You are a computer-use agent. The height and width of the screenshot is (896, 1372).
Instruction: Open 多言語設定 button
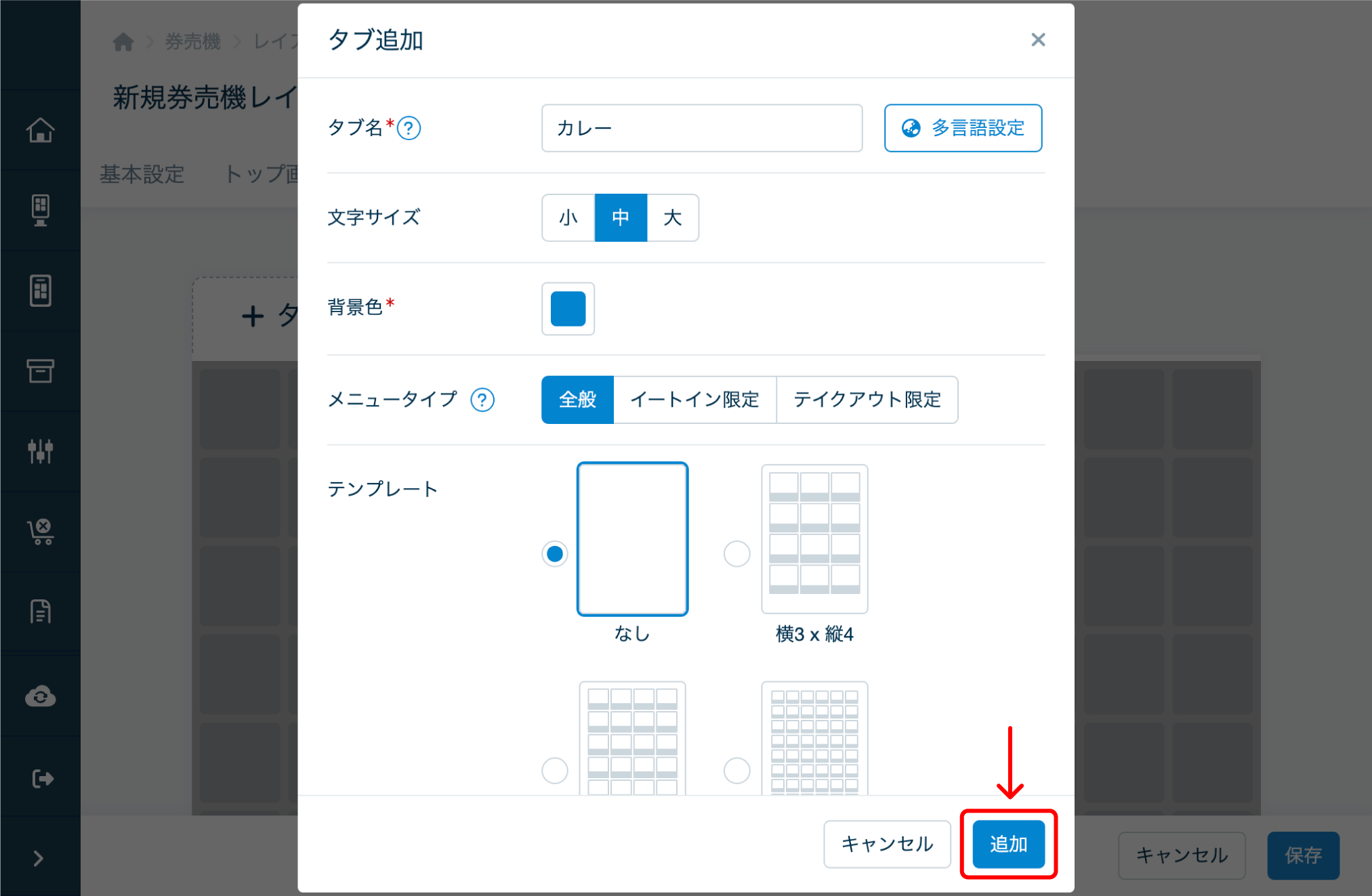[x=963, y=128]
